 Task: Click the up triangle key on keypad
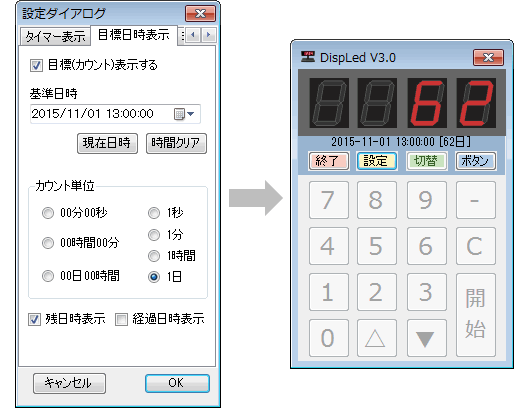point(377,338)
